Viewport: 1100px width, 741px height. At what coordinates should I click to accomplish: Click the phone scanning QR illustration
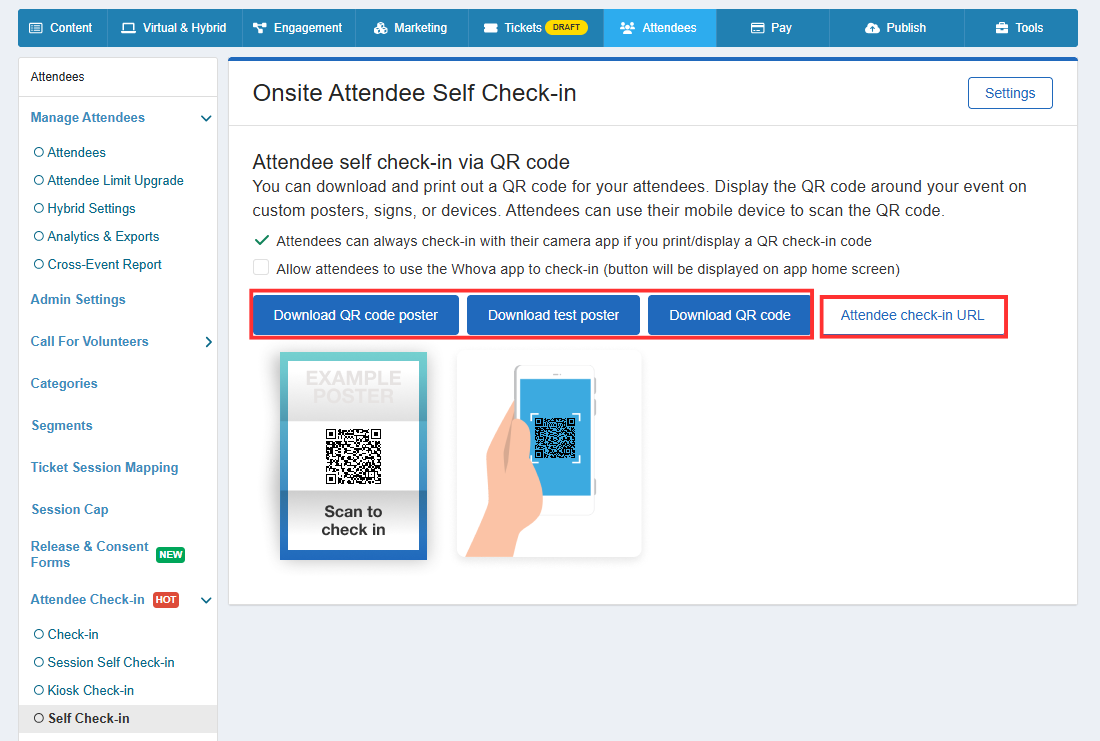549,455
